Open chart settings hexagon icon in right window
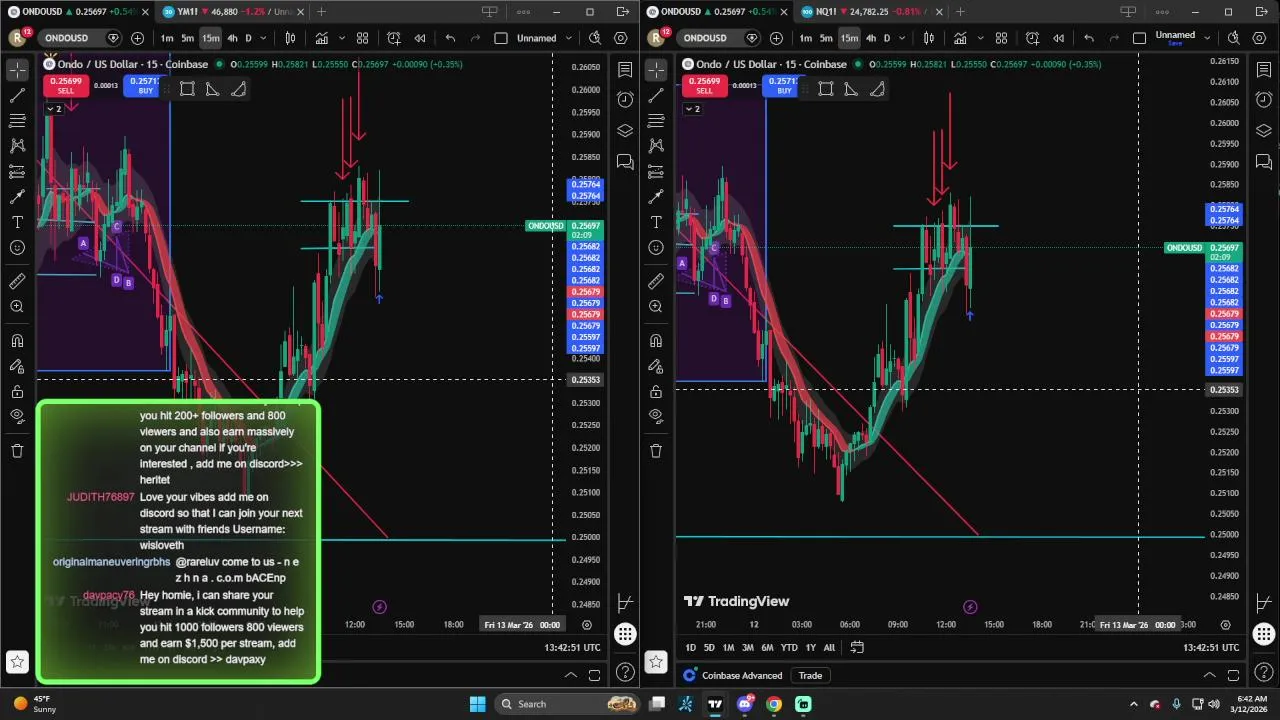Image resolution: width=1280 pixels, height=720 pixels. [x=1260, y=38]
